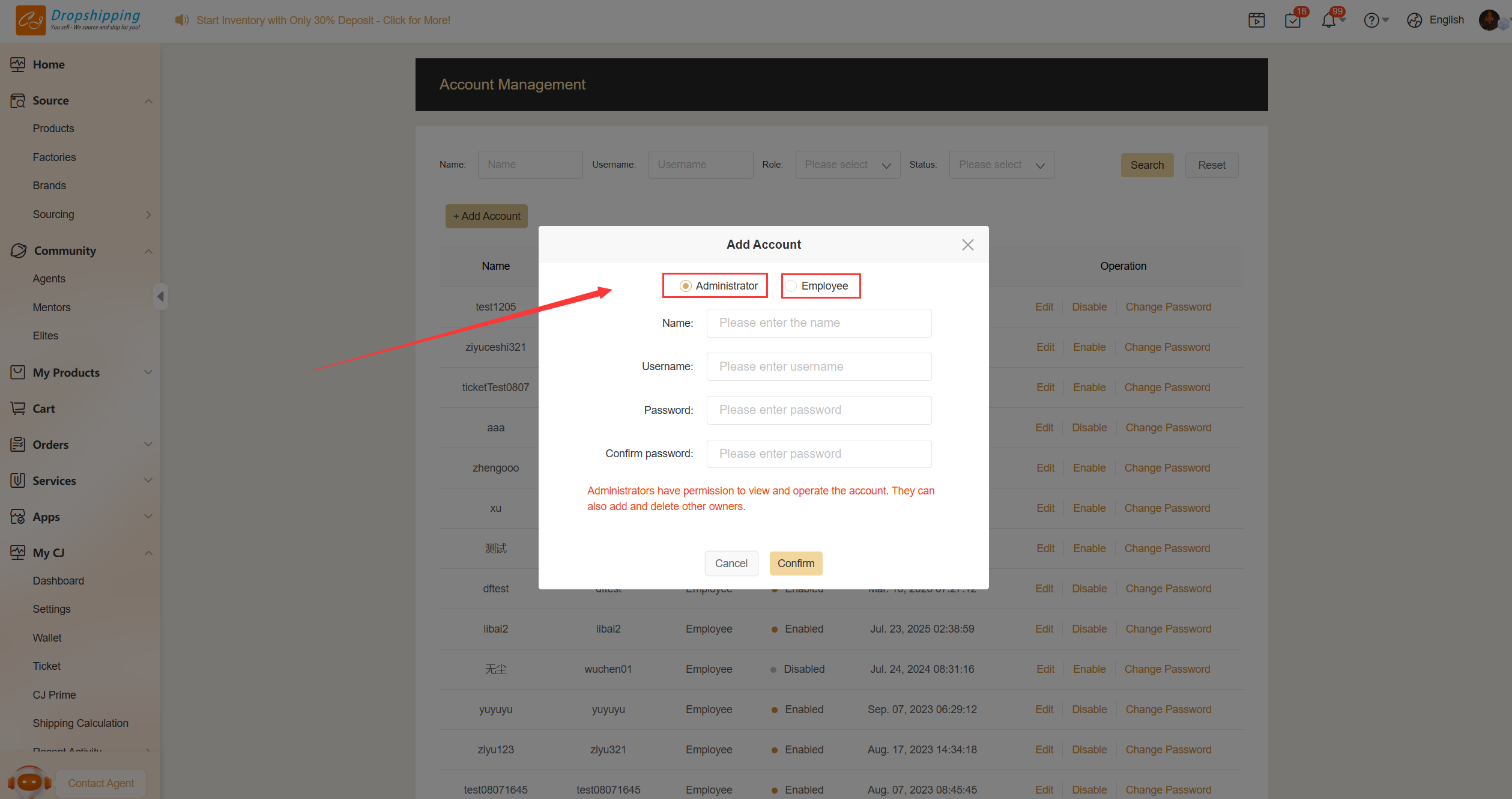
Task: Open the notifications bell icon
Action: pyautogui.click(x=1328, y=20)
